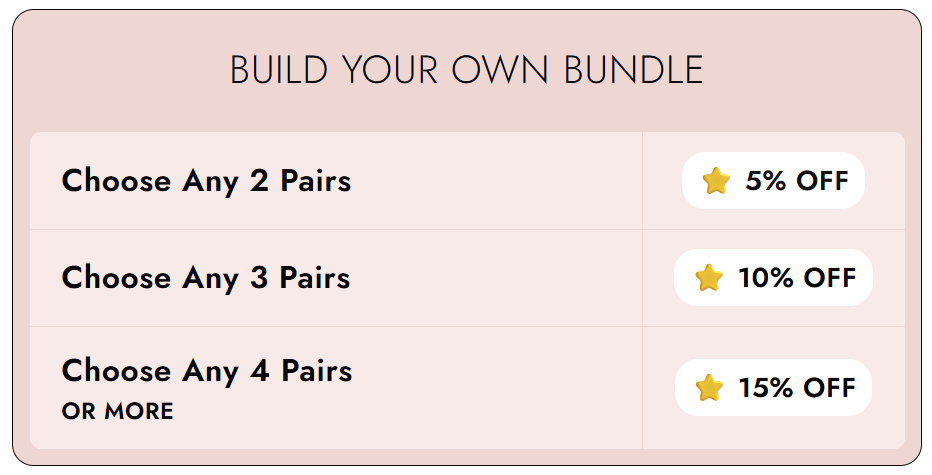Click the word Pairs in the 2 Pairs row

tap(315, 181)
